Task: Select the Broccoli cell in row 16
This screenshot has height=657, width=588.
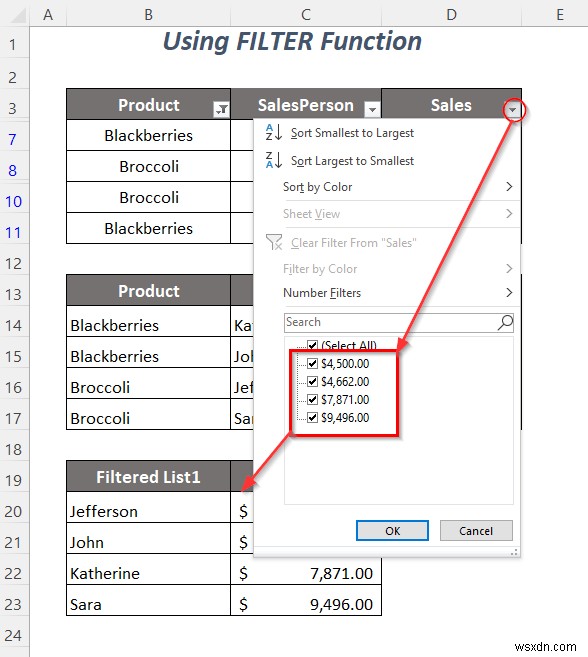Action: tap(149, 383)
